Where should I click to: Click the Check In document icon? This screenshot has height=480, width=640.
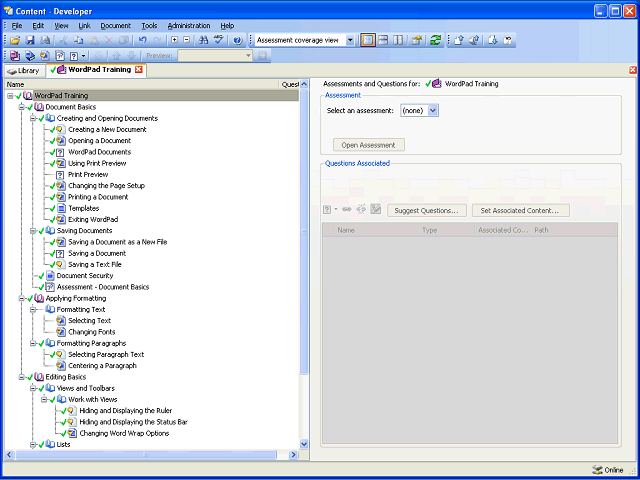coord(459,40)
